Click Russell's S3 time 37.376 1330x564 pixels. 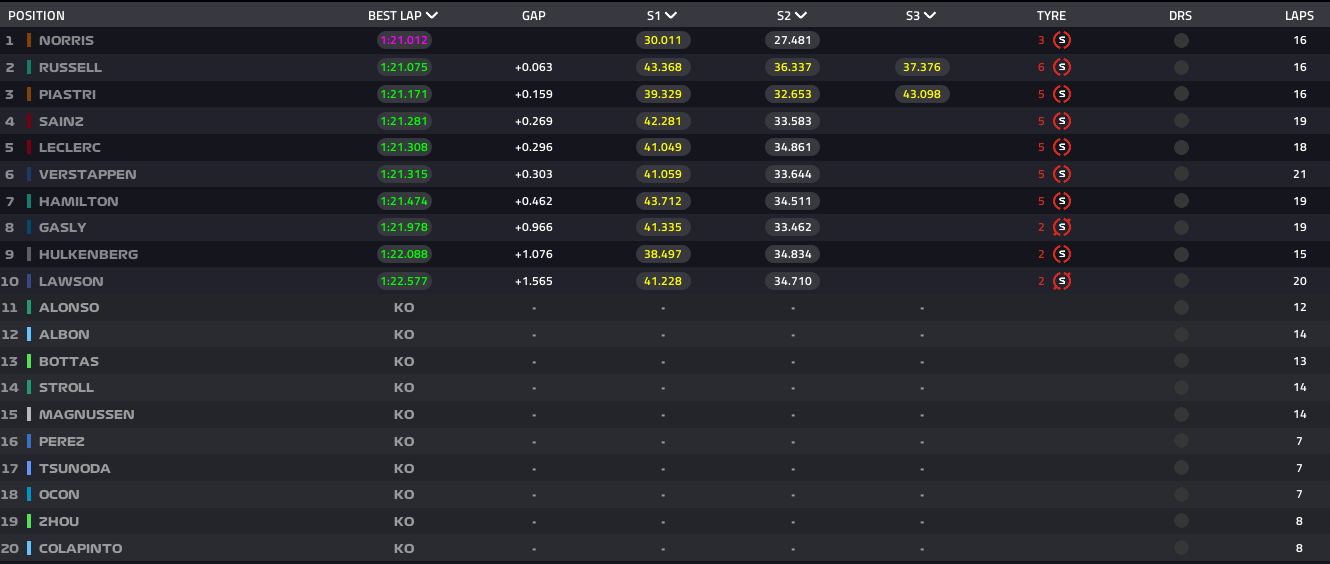(x=922, y=67)
